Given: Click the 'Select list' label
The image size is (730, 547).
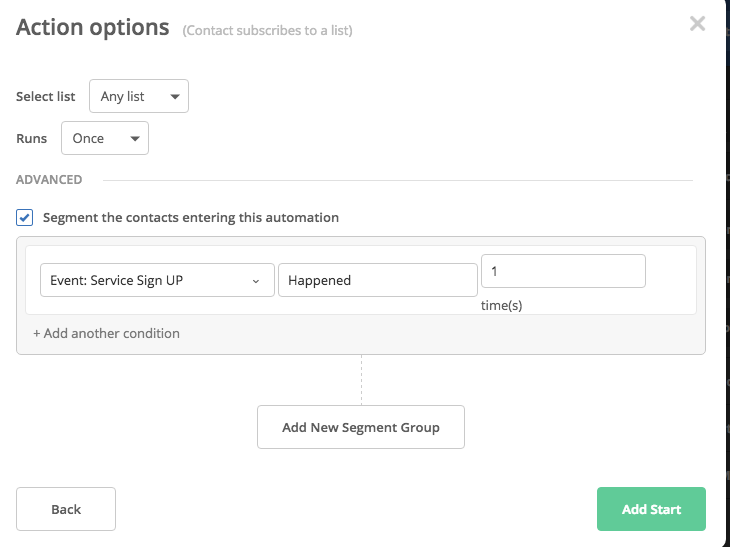Looking at the screenshot, I should coord(46,97).
